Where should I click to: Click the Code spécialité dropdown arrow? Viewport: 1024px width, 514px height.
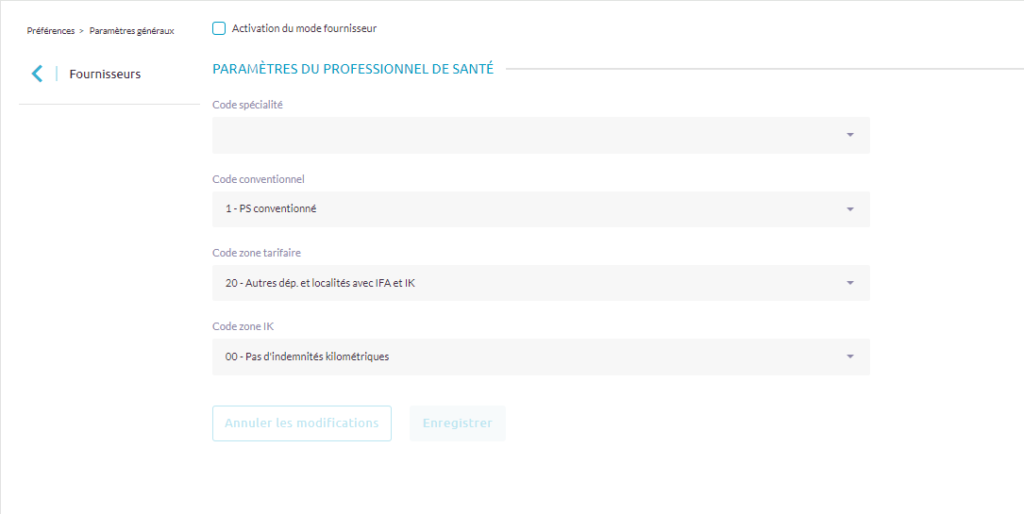(x=849, y=135)
